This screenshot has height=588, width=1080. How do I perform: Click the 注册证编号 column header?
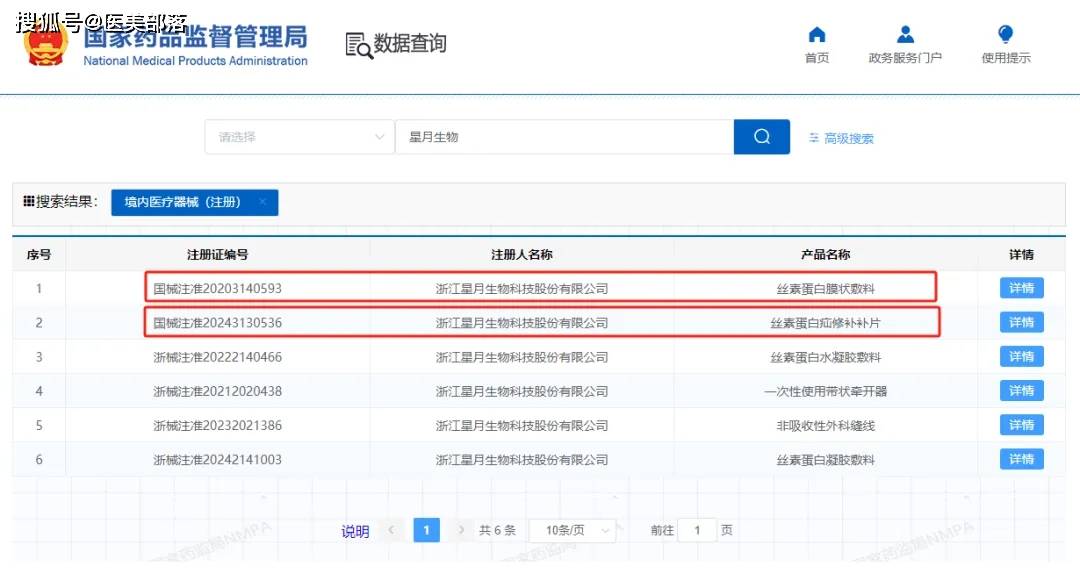[x=217, y=255]
